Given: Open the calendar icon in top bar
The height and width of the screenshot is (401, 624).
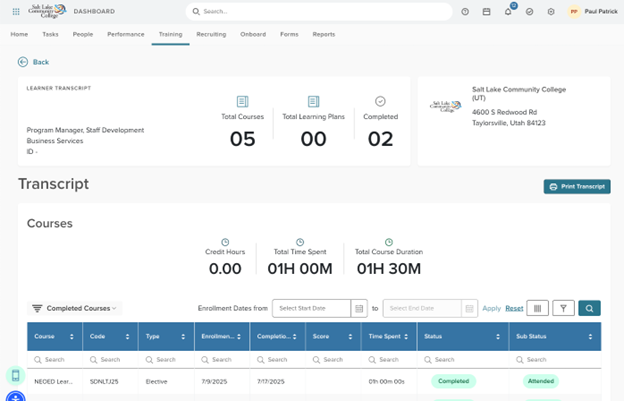Looking at the screenshot, I should 486,12.
